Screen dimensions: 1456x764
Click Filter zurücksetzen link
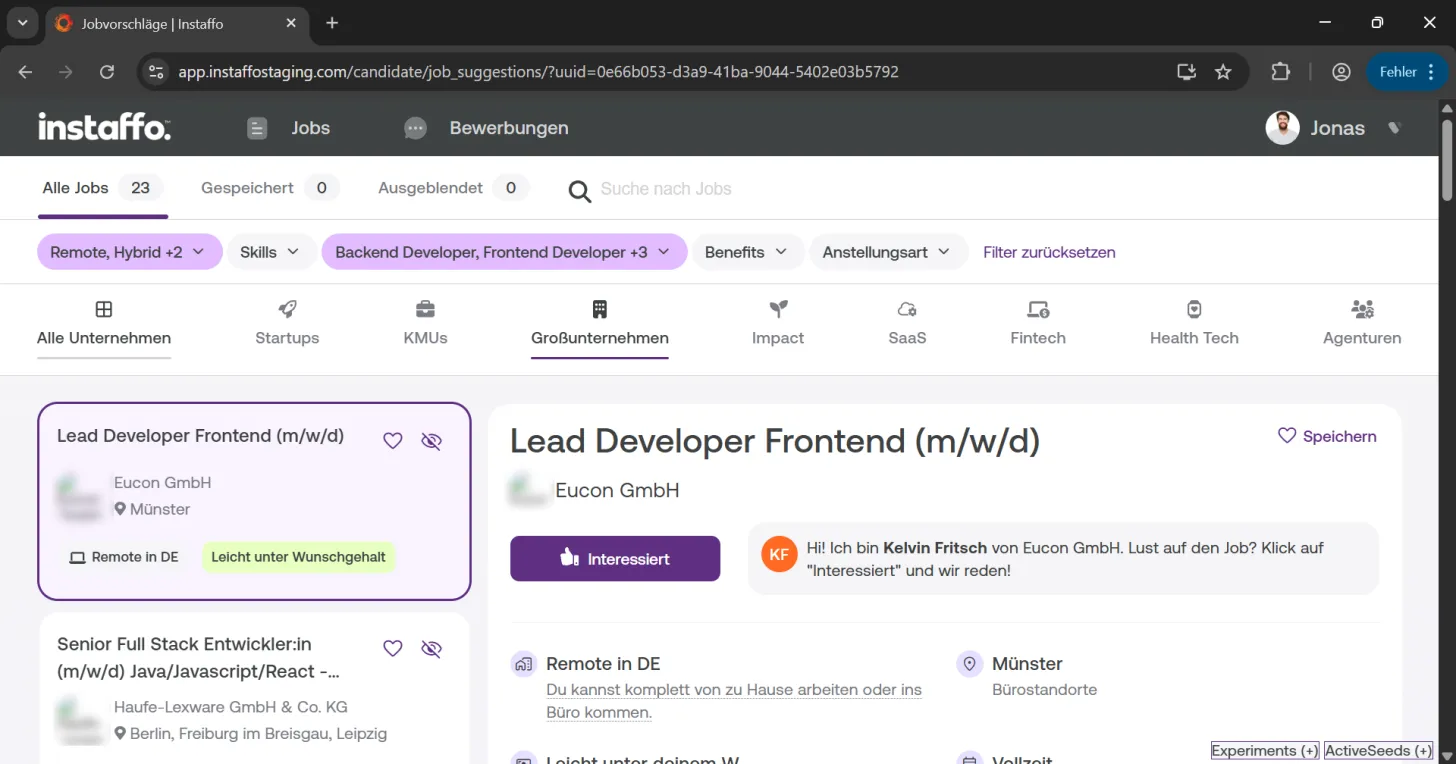[x=1049, y=252]
